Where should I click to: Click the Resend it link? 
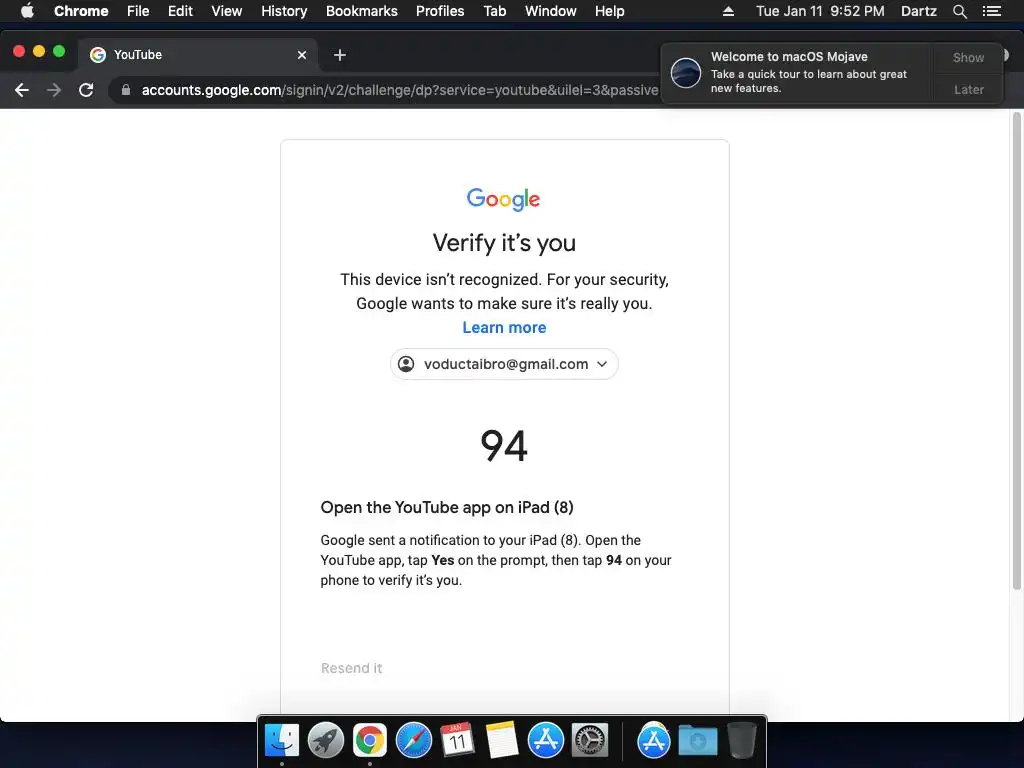pos(351,668)
